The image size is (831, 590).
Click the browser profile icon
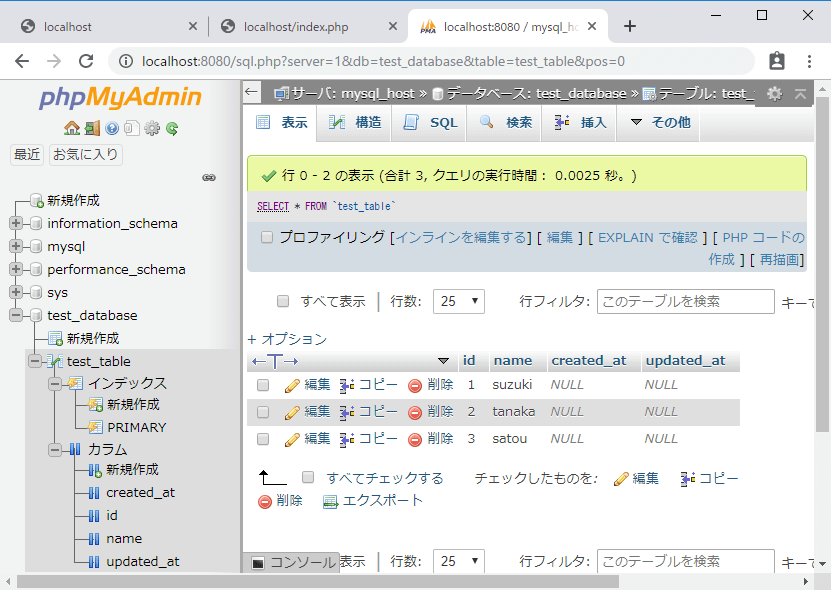point(776,61)
